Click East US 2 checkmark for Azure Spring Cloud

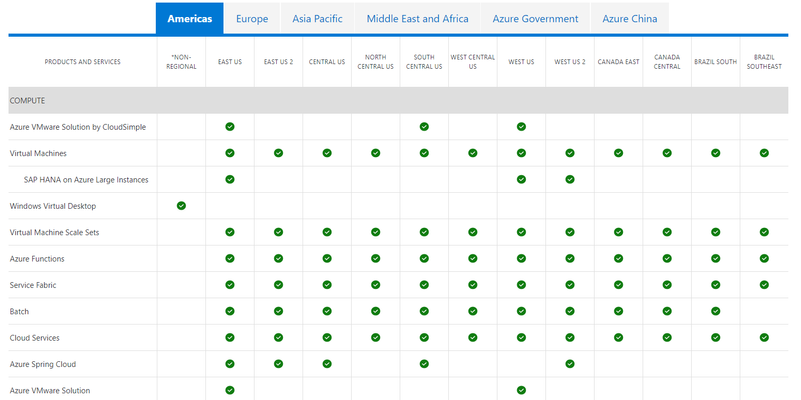click(x=278, y=364)
